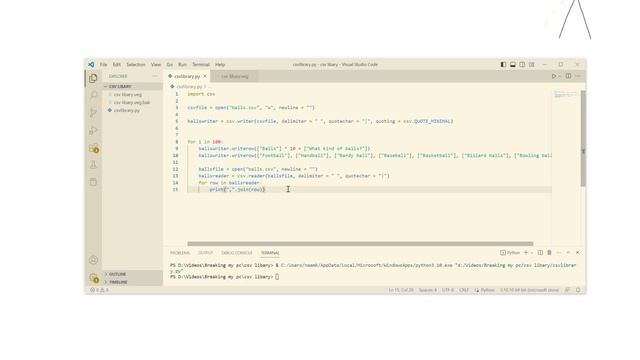The height and width of the screenshot is (360, 640).
Task: Collapse the CSV LIBARY folder section
Action: pos(132,87)
